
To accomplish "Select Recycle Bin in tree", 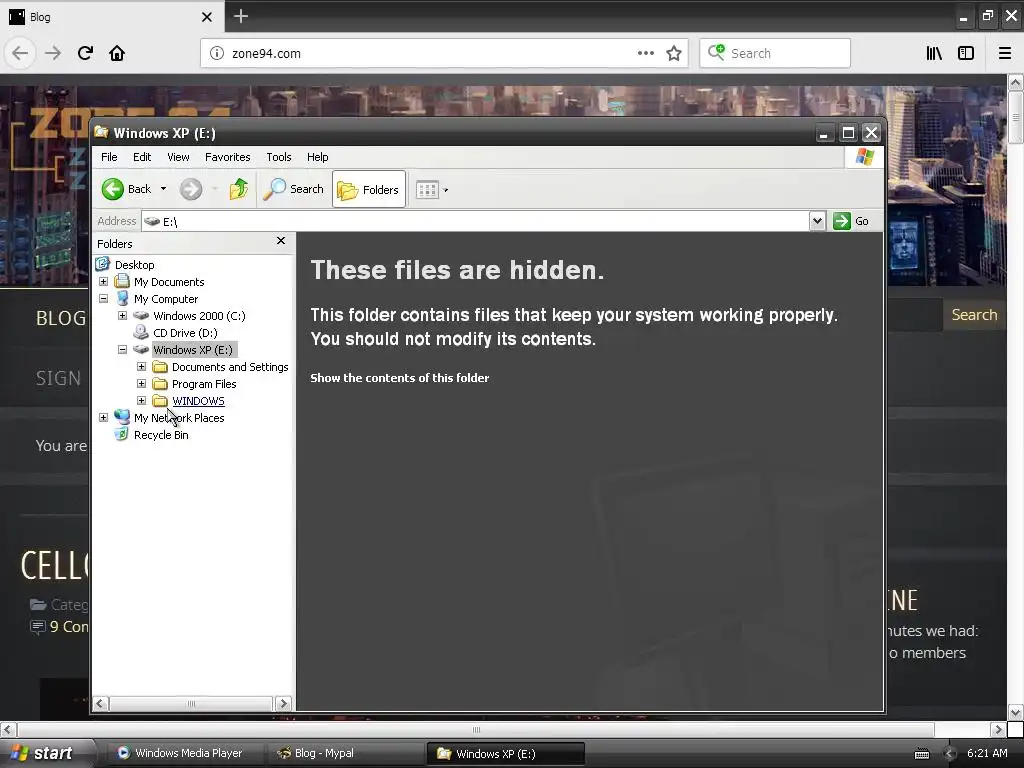I will pos(161,435).
